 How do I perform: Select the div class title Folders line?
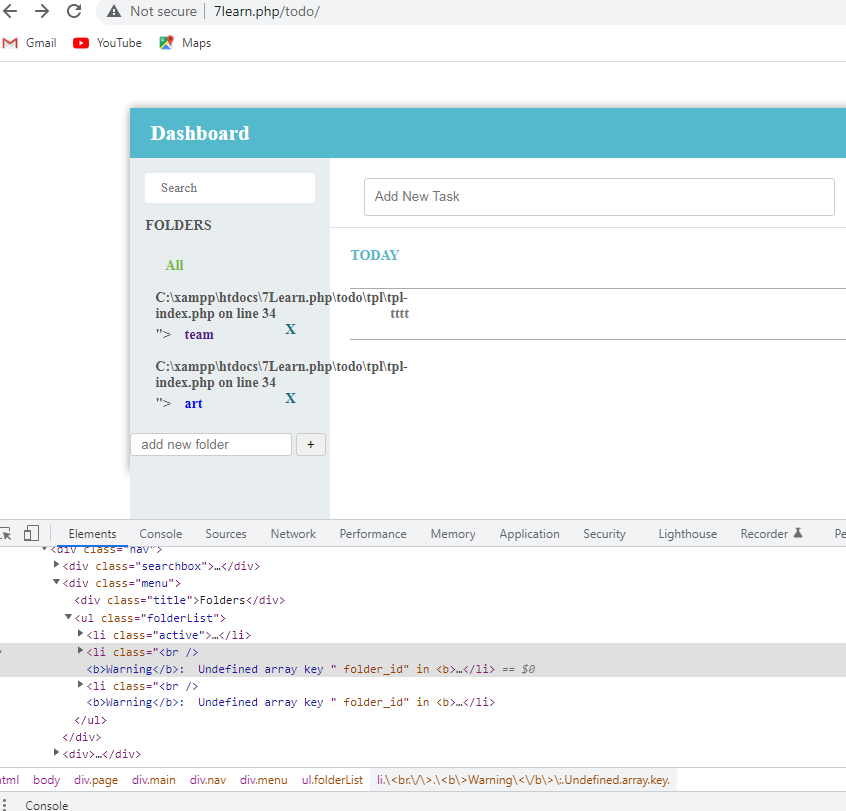click(x=180, y=600)
